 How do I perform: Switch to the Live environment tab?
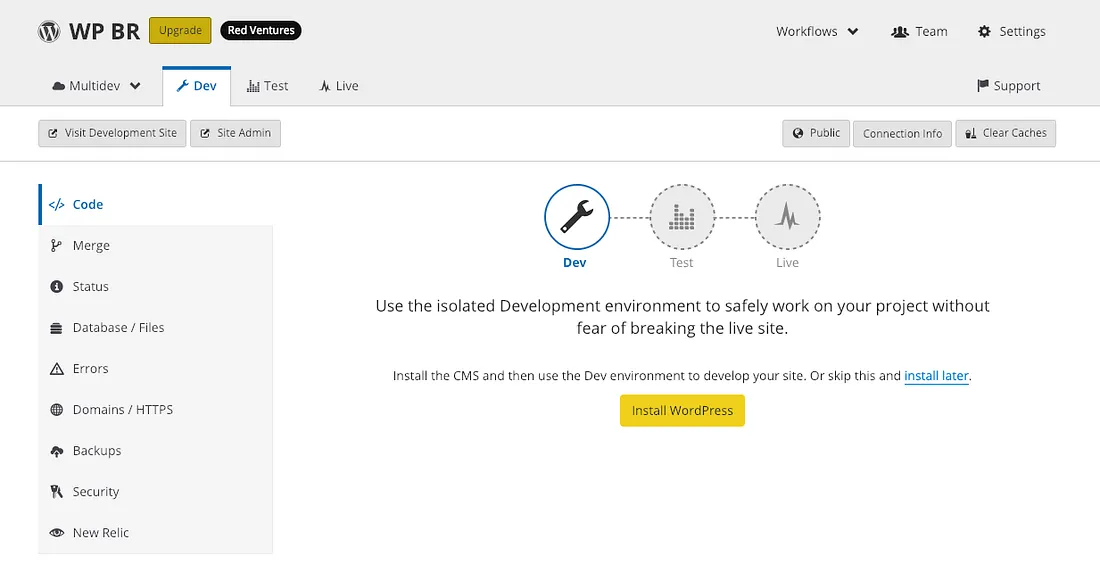click(338, 86)
